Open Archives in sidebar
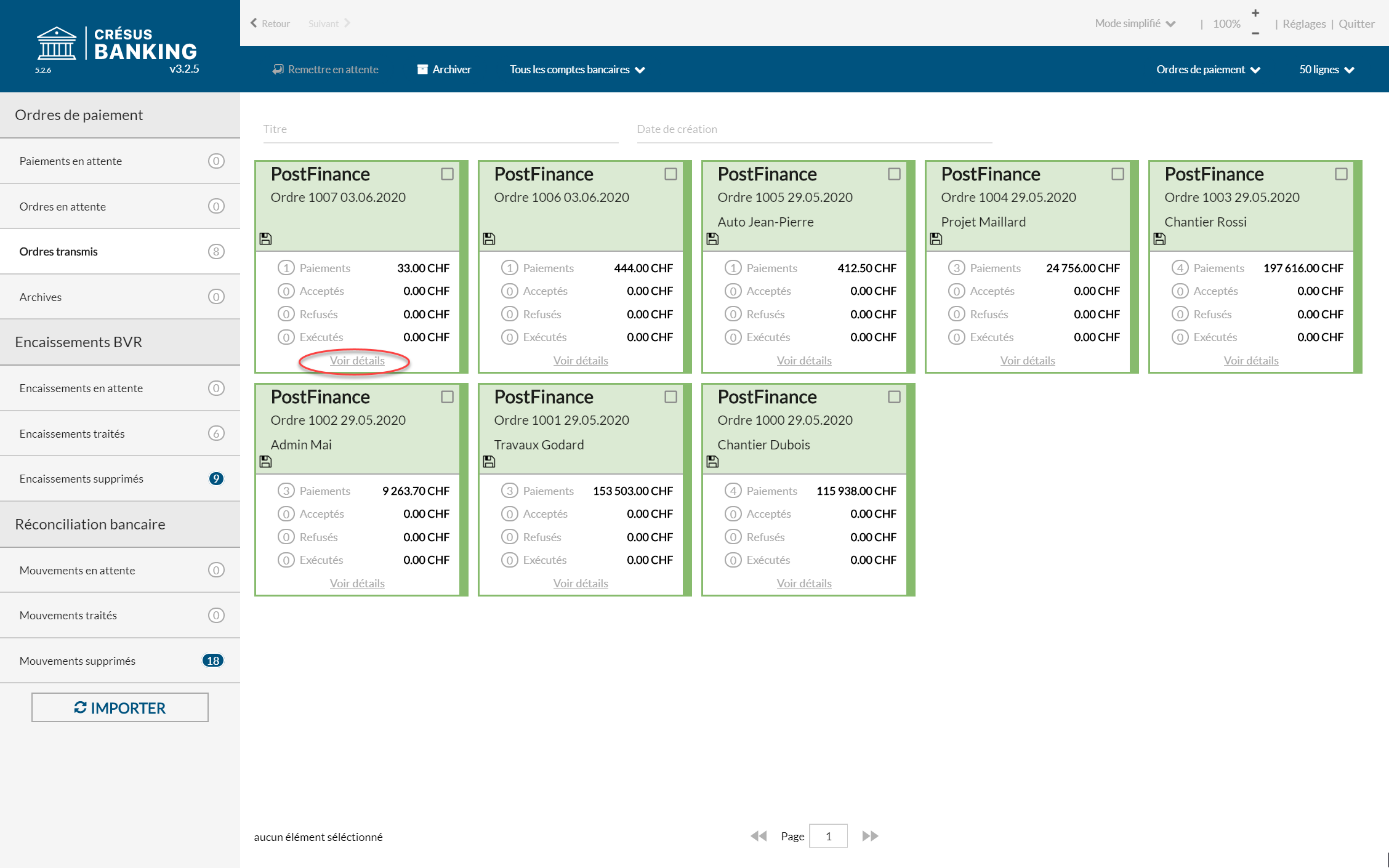The image size is (1389, 868). (120, 297)
